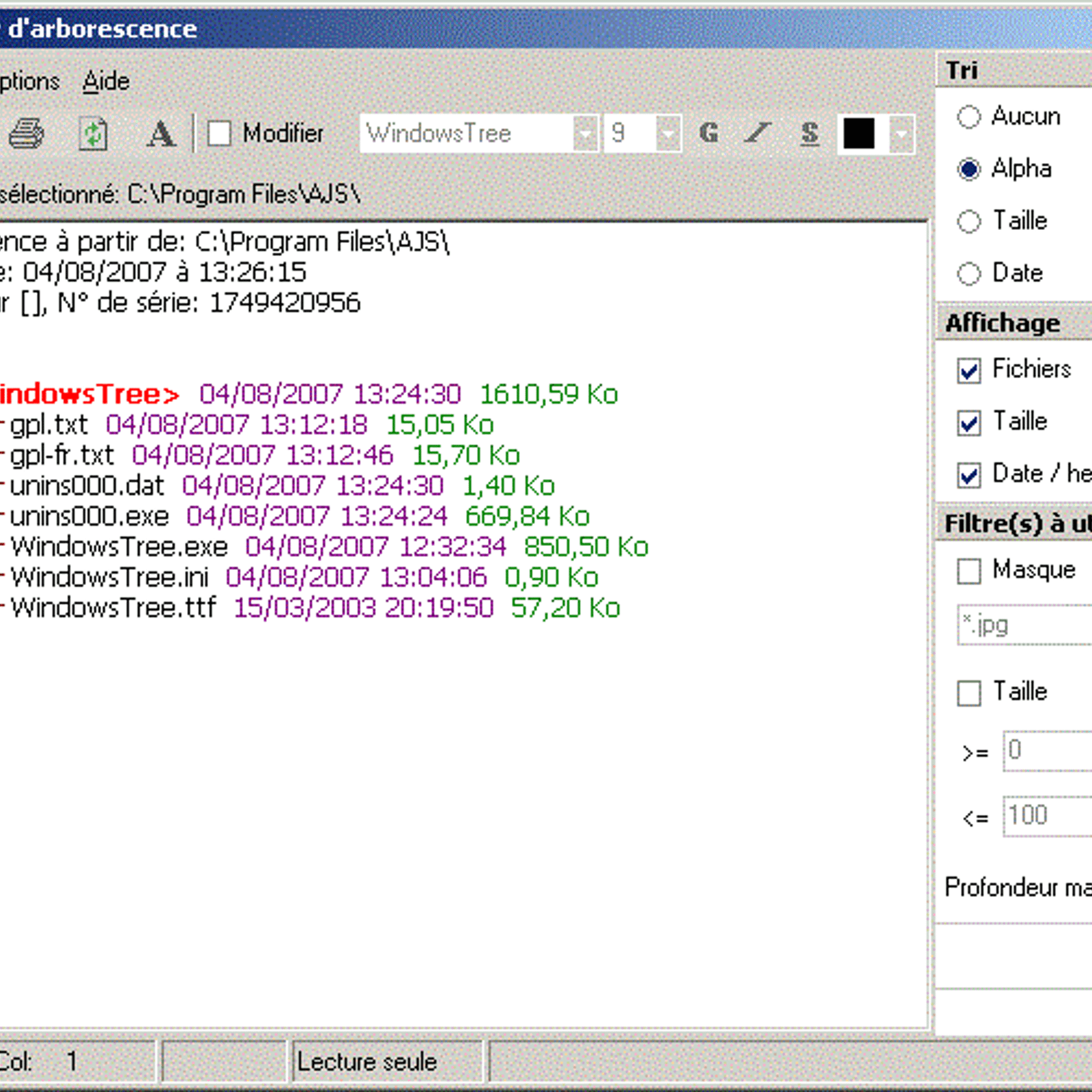Image resolution: width=1092 pixels, height=1092 pixels.
Task: Click the red WindowsTree folder heading
Action: pos(89,394)
